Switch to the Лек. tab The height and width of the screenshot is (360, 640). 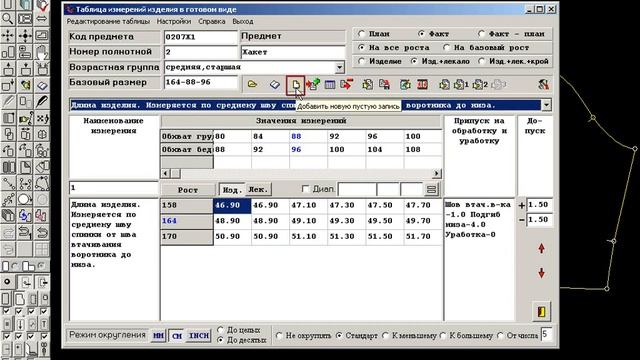click(258, 189)
